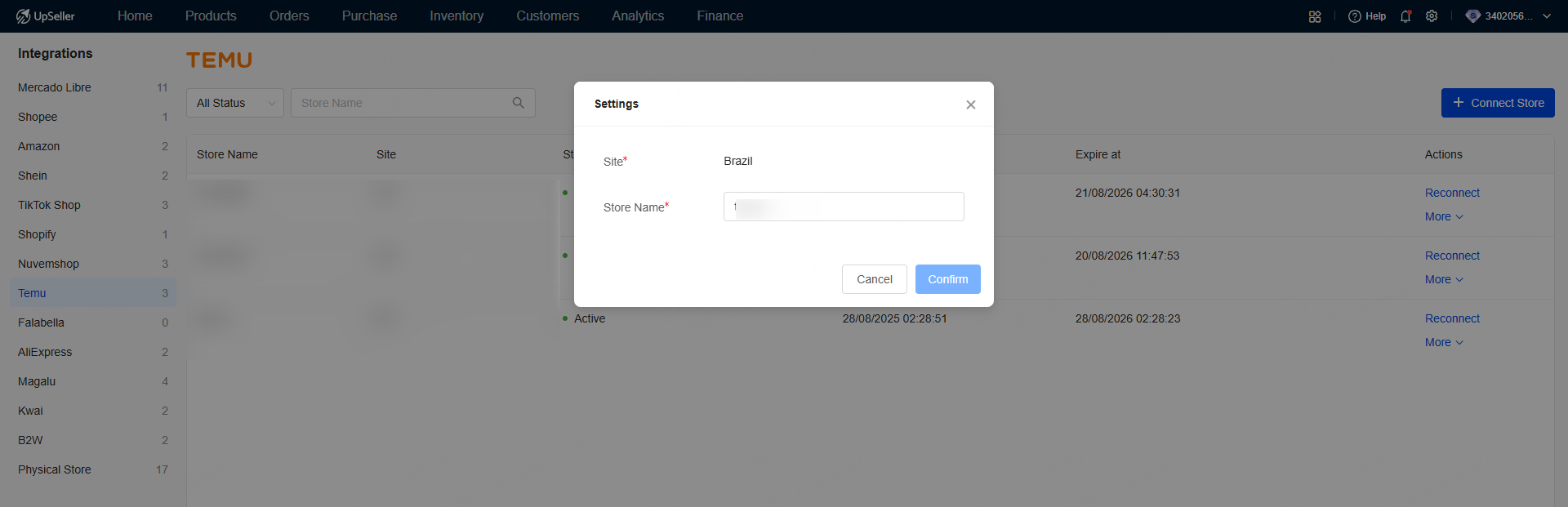This screenshot has width=1568, height=507.
Task: Click the Brazil site value
Action: [738, 161]
